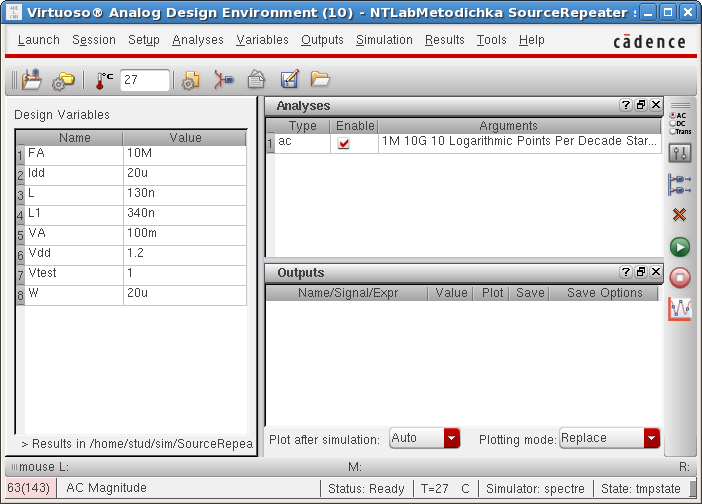Viewport: 702px width, 504px height.
Task: Click the edit variables sliders icon
Action: pyautogui.click(x=680, y=153)
